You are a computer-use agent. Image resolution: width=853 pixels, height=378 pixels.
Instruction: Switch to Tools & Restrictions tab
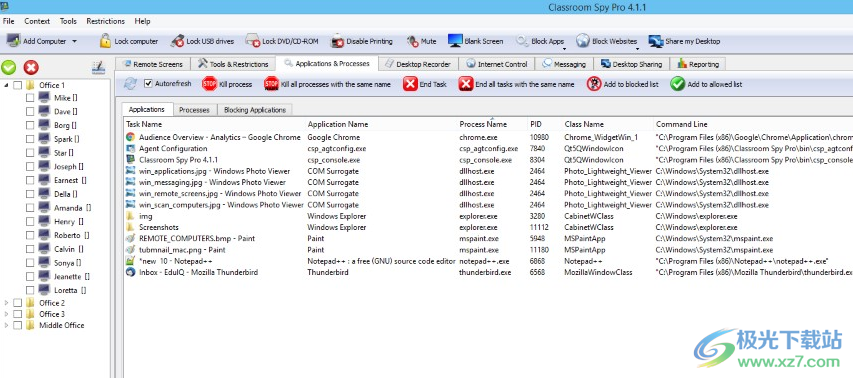click(233, 64)
